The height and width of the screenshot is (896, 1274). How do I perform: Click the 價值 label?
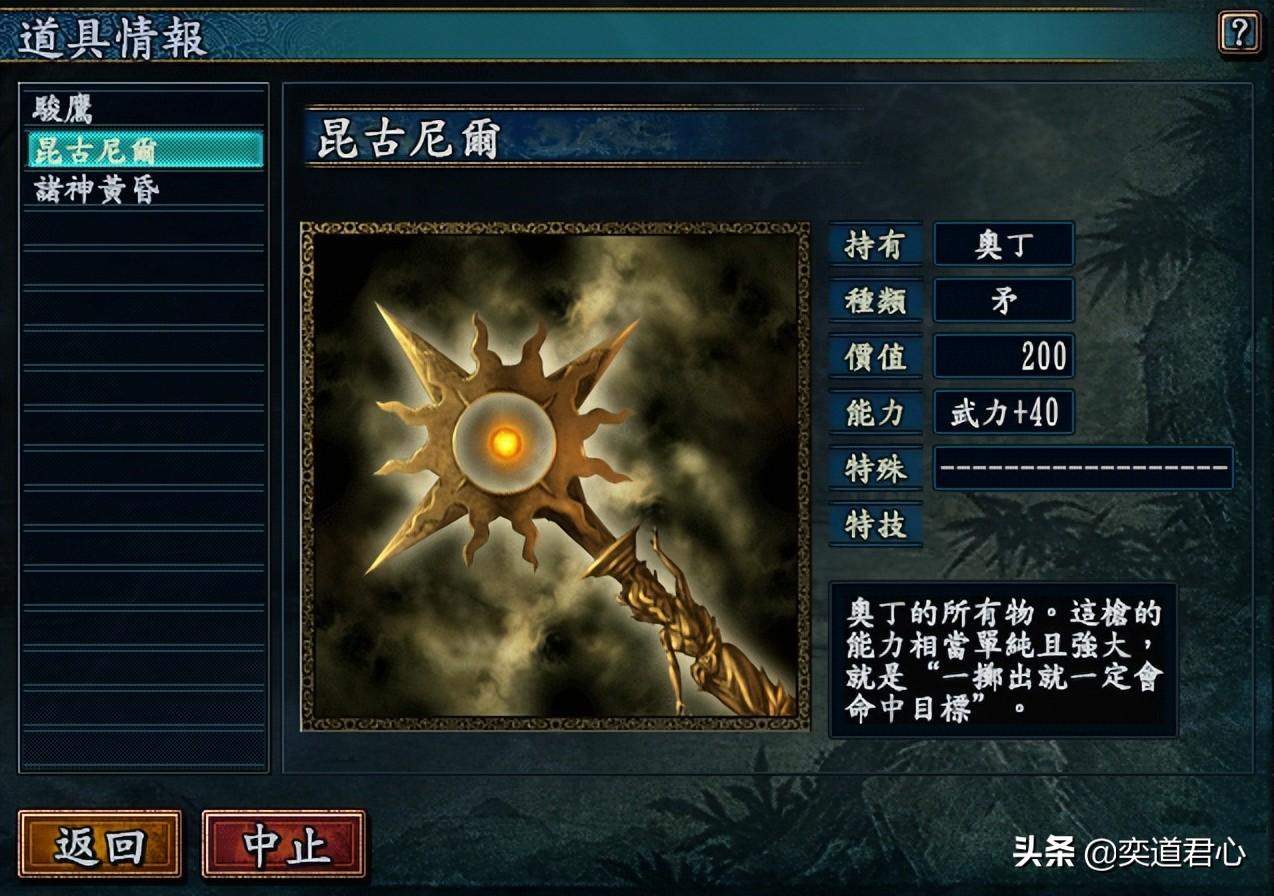tap(875, 356)
